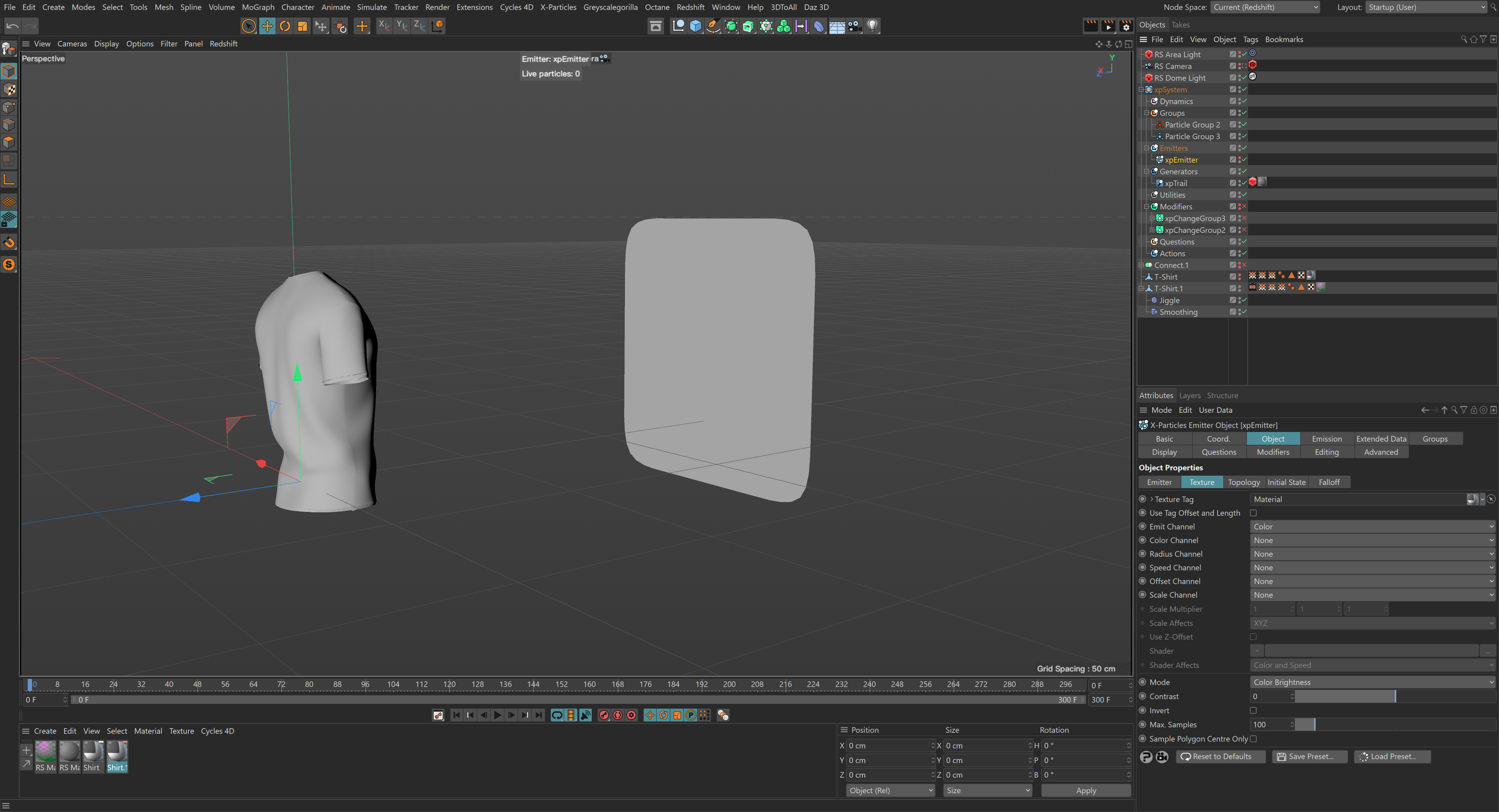Select the Polygons mode icon in left toolbar
Image resolution: width=1499 pixels, height=812 pixels.
pyautogui.click(x=9, y=142)
